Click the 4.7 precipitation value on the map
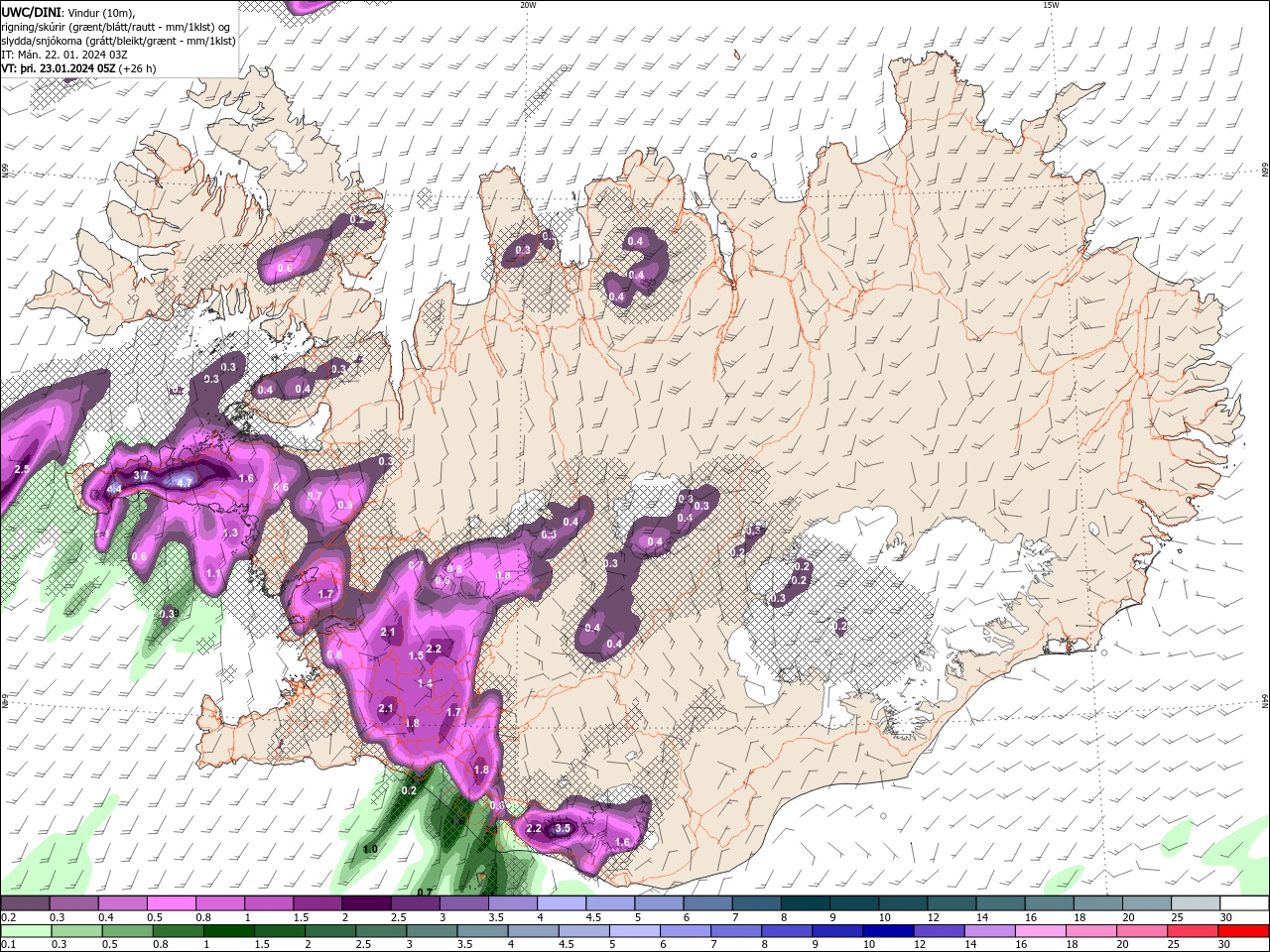The width and height of the screenshot is (1270, 952). tap(184, 482)
